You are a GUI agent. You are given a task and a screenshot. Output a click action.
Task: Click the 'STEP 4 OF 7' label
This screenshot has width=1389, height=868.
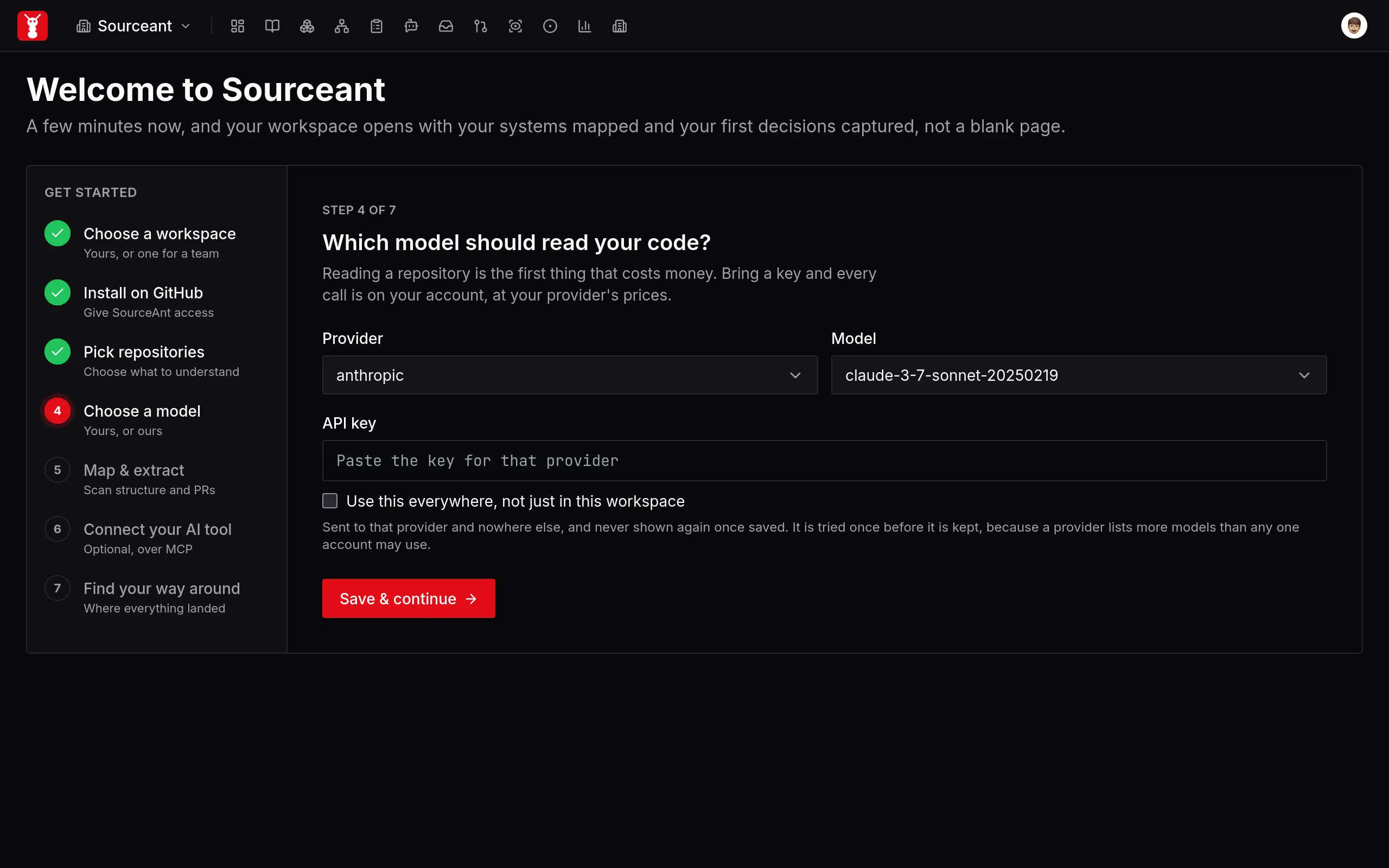359,210
